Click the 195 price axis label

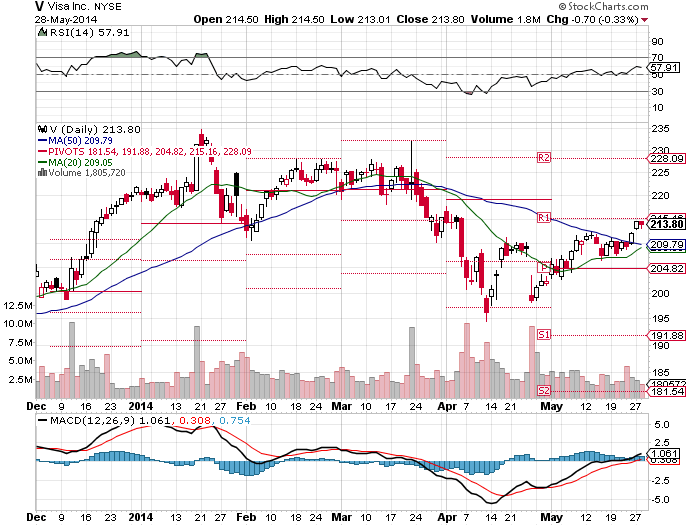coord(661,318)
